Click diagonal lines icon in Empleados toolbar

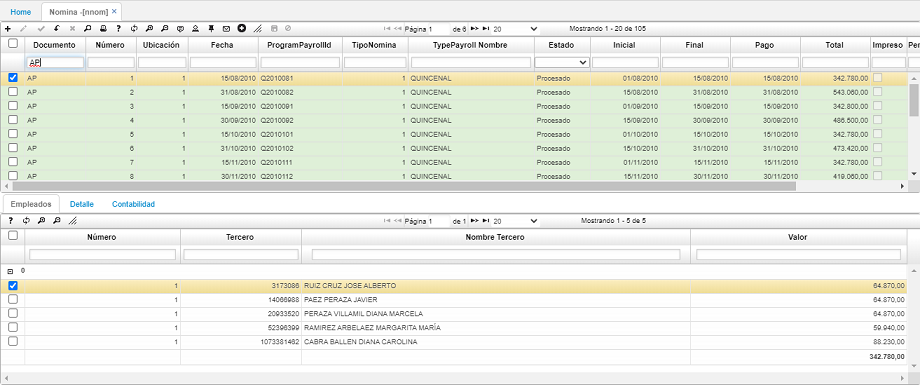[x=72, y=221]
